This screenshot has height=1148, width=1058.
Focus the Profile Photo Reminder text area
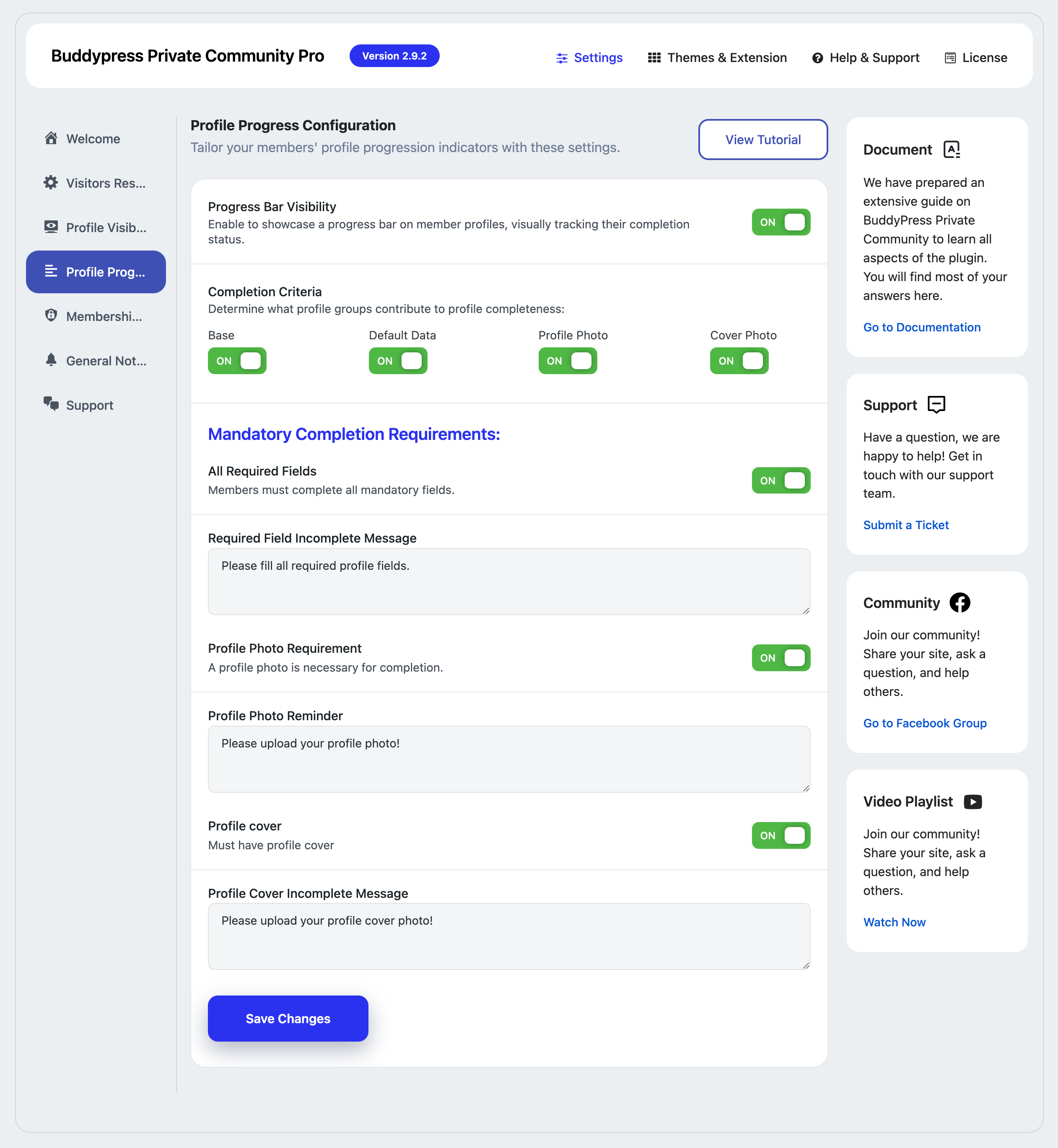pos(509,760)
